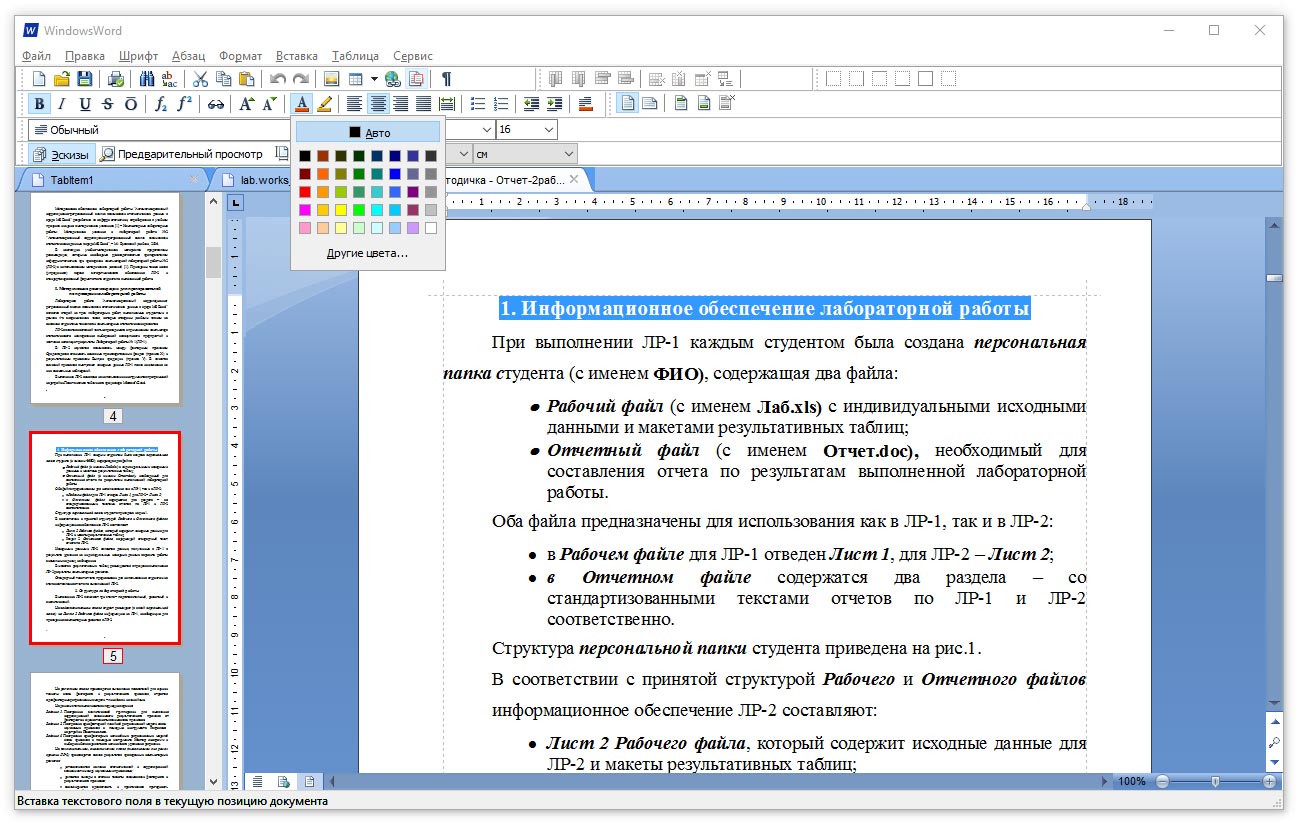Toggle Bold formatting button
The width and height of the screenshot is (1300, 825).
point(39,104)
